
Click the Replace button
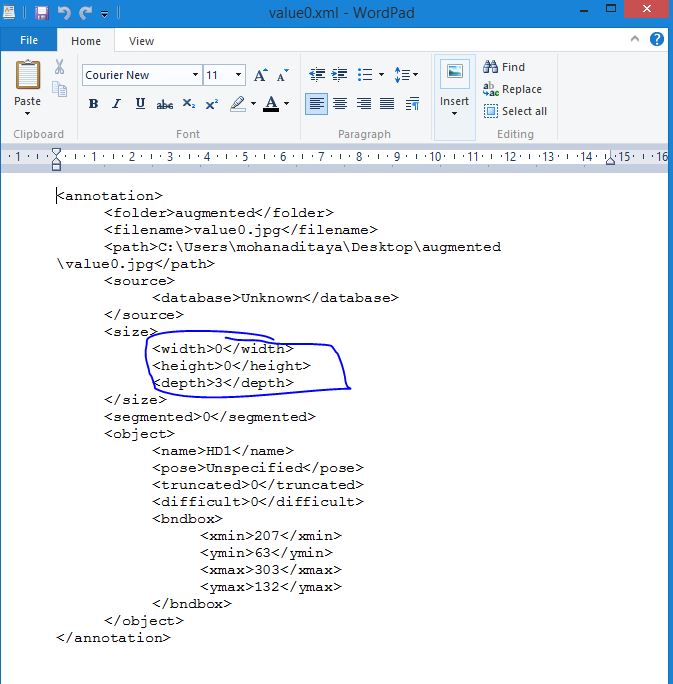click(512, 89)
